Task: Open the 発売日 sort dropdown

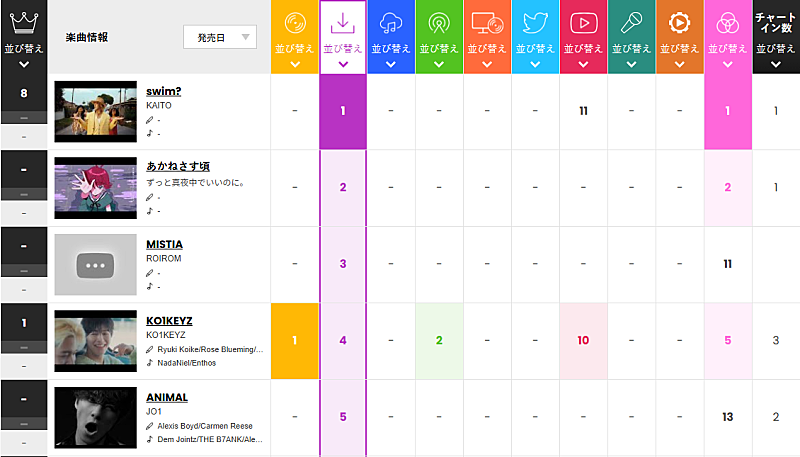Action: click(x=220, y=37)
